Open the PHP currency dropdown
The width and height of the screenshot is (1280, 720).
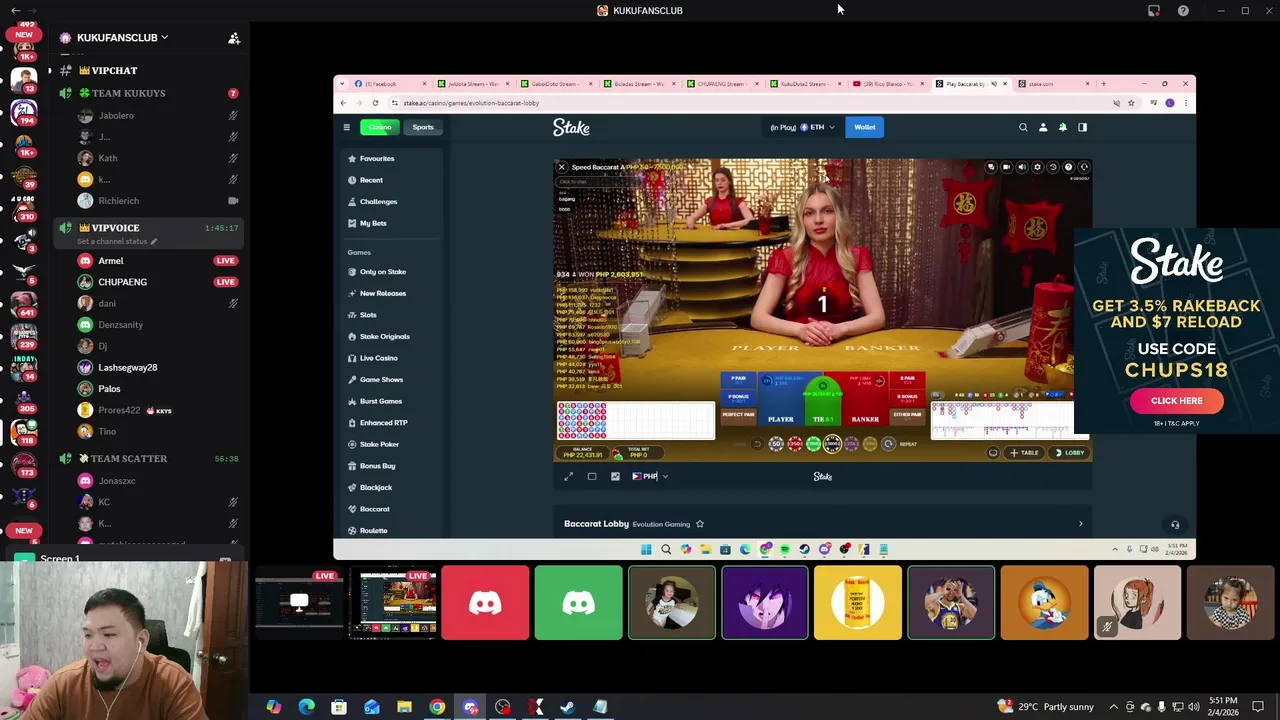pos(650,477)
